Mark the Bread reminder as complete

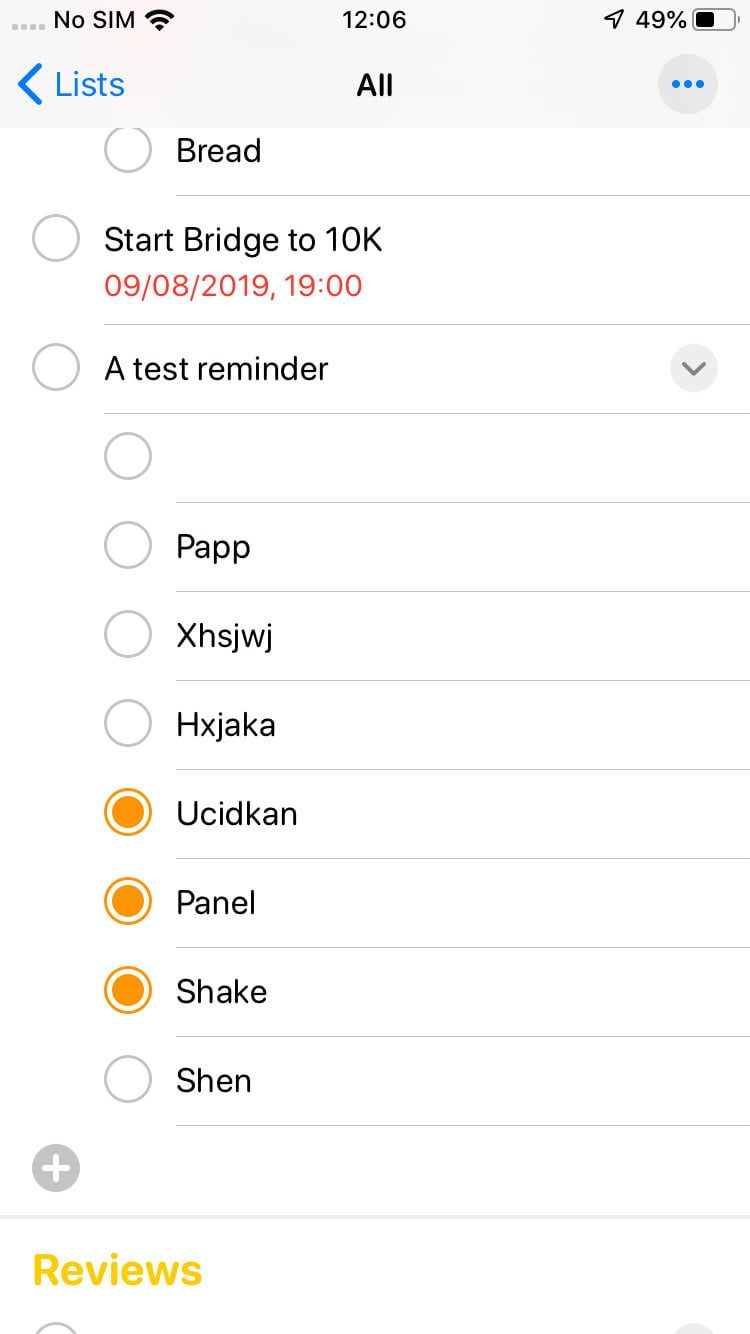tap(128, 150)
